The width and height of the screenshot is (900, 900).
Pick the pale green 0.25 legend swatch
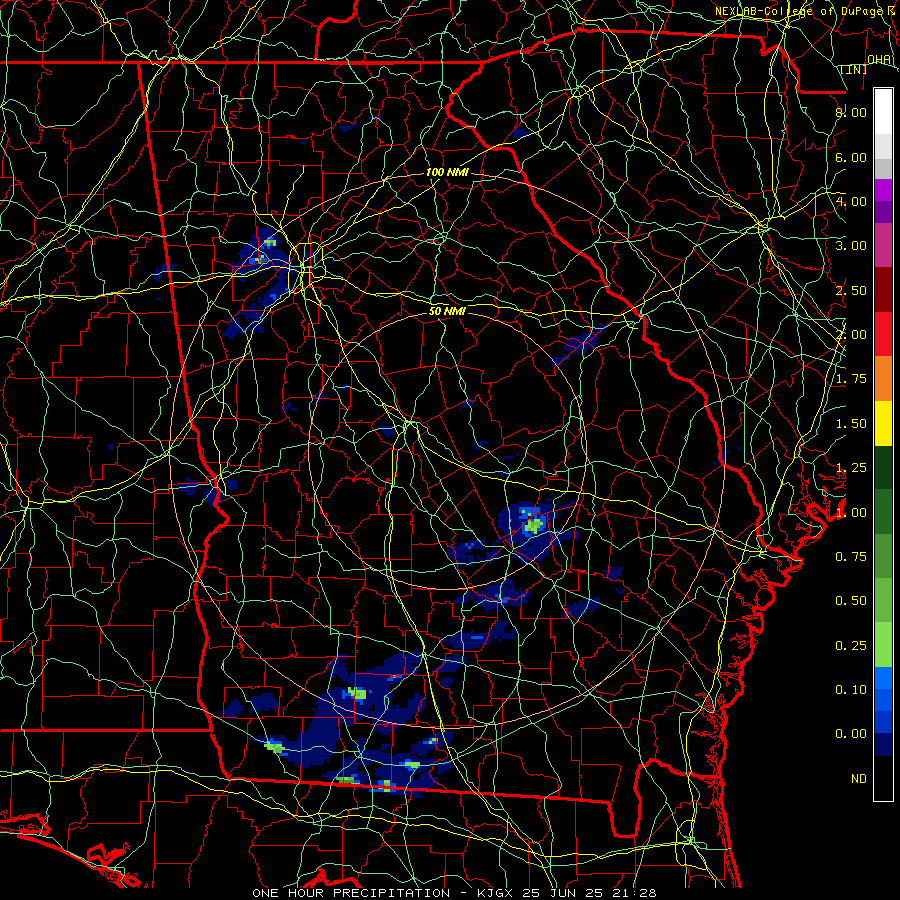click(x=883, y=645)
